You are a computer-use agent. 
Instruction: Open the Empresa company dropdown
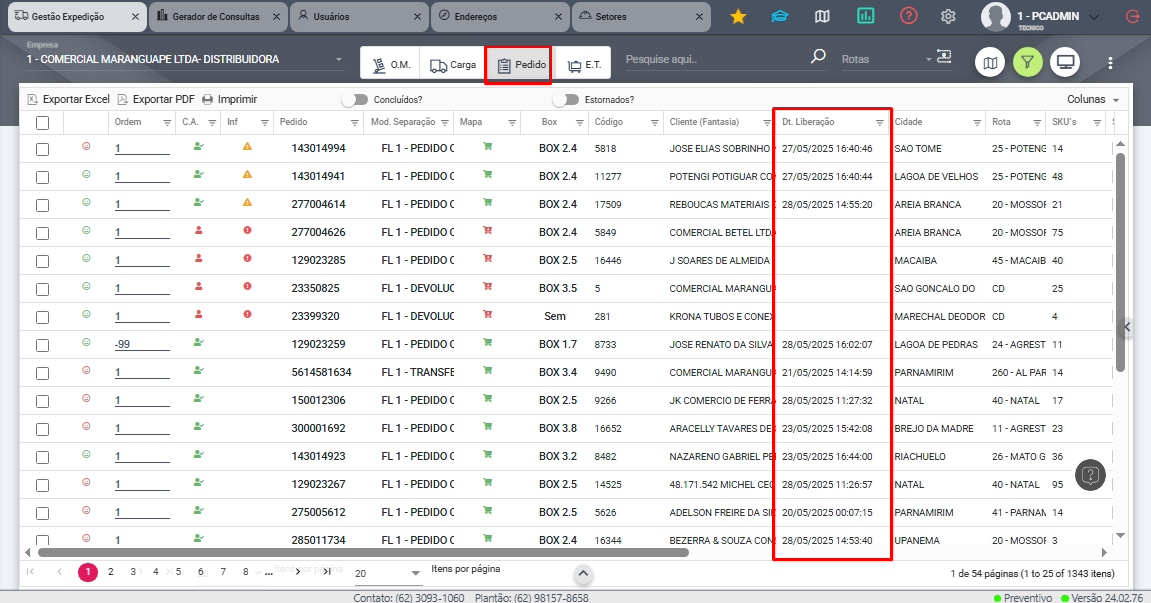(x=184, y=59)
